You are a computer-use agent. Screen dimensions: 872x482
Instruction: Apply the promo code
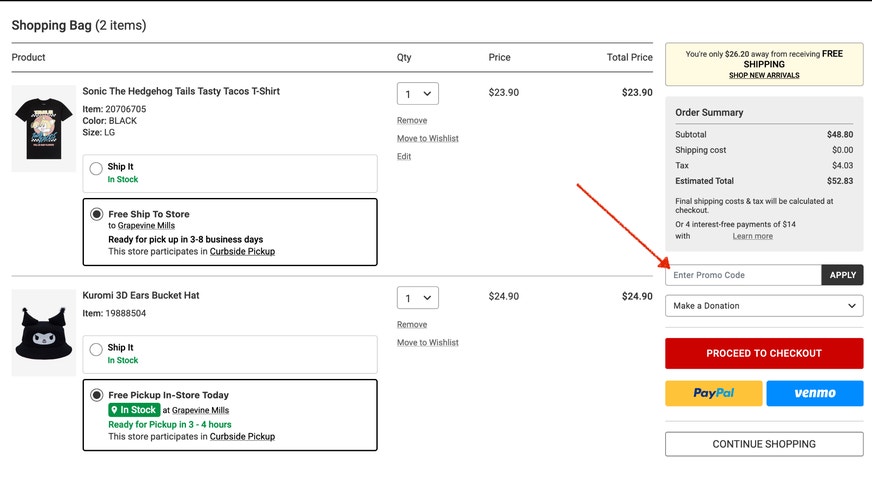pyautogui.click(x=843, y=275)
